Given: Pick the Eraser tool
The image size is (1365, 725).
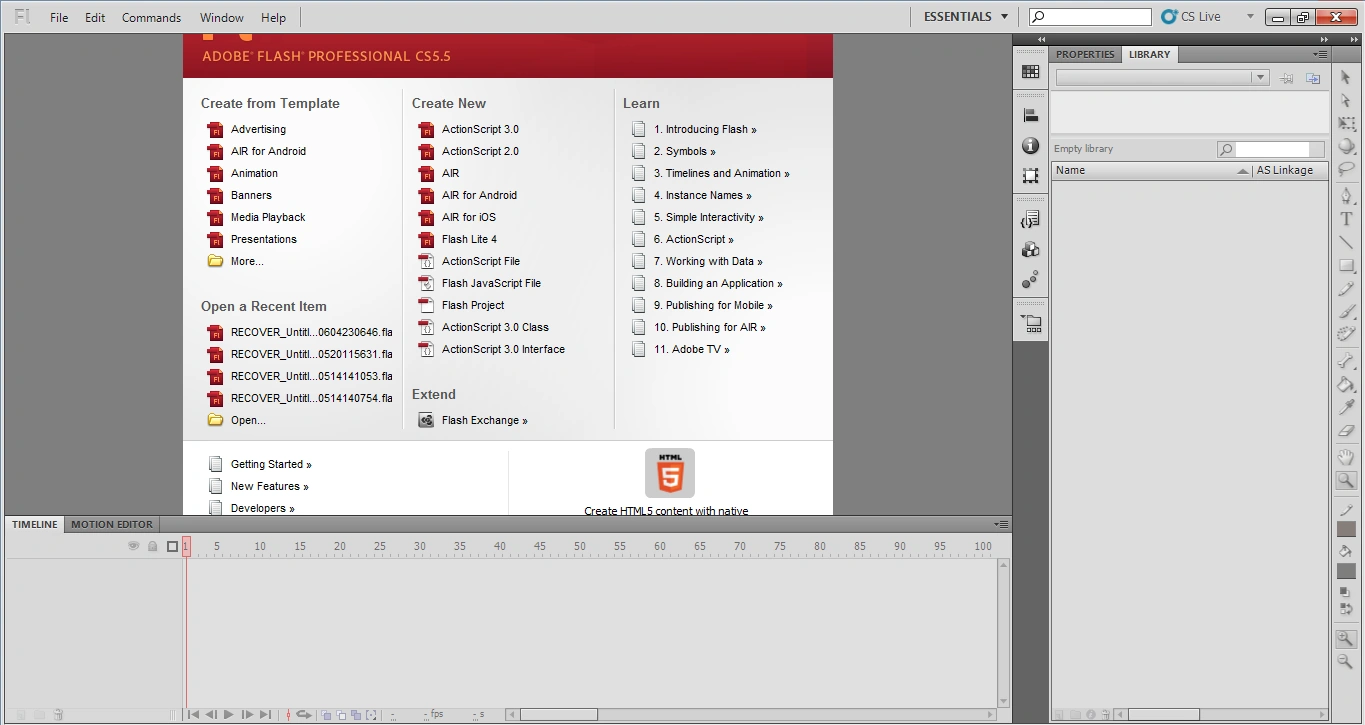Looking at the screenshot, I should 1346,431.
